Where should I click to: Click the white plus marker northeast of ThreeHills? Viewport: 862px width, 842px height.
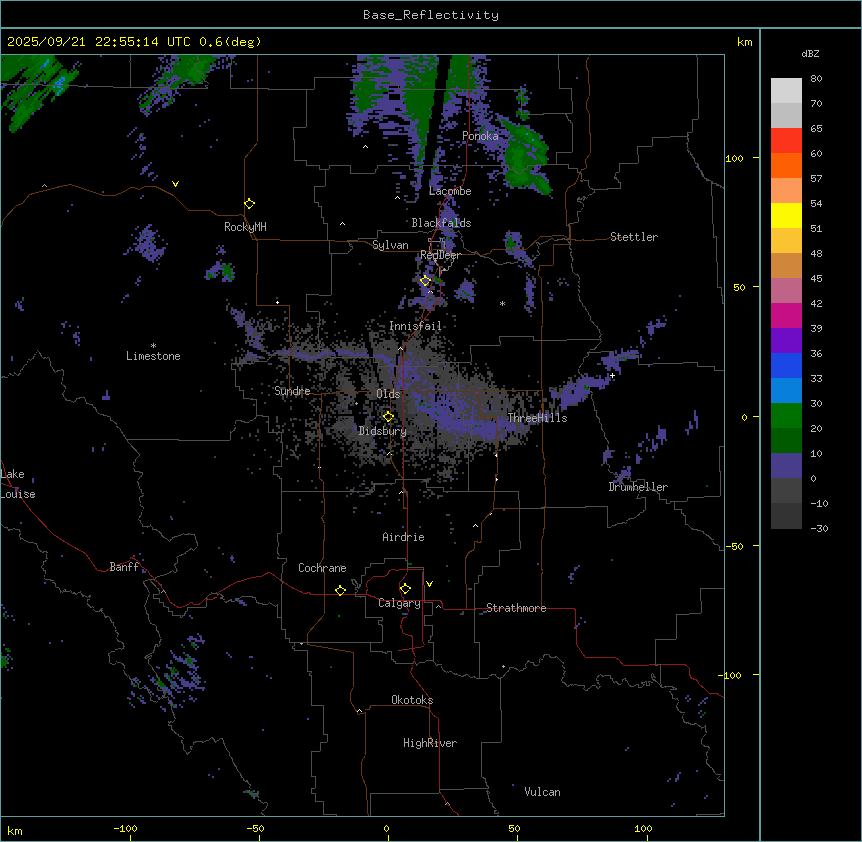point(612,375)
